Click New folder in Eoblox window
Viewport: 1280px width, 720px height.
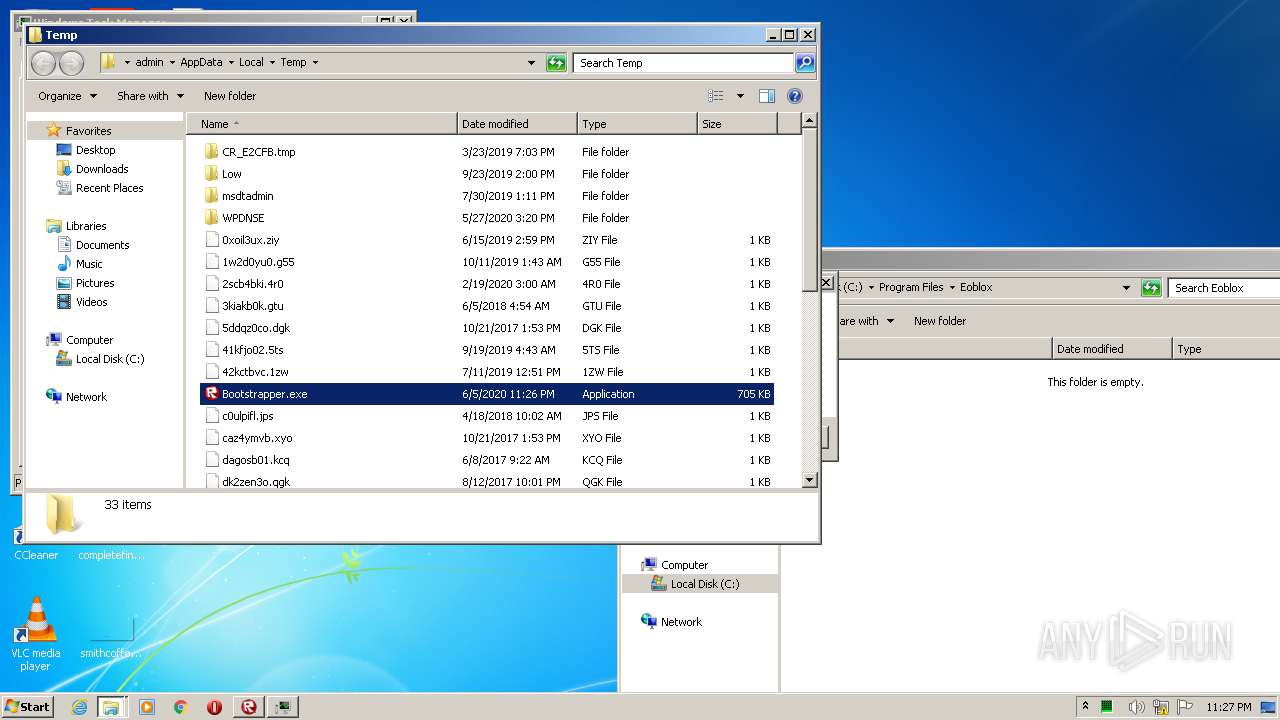(x=940, y=321)
